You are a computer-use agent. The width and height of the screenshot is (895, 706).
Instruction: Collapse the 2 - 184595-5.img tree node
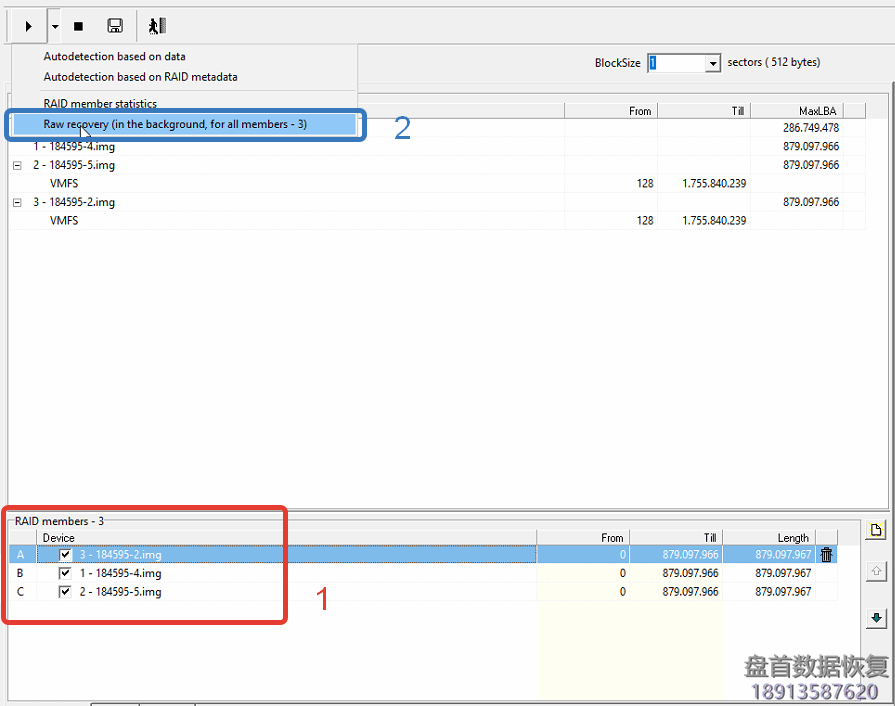(x=15, y=164)
